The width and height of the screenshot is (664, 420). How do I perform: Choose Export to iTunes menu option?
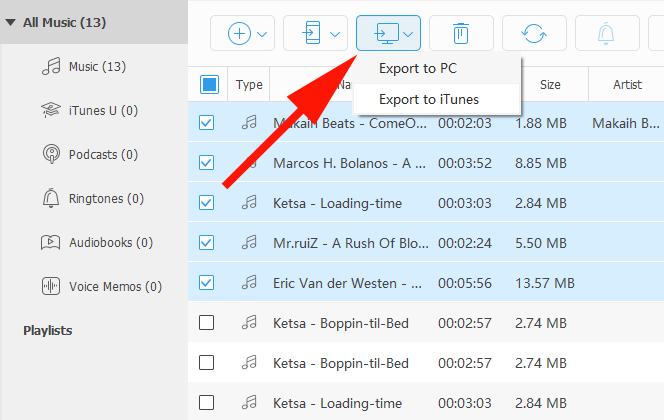click(x=429, y=99)
